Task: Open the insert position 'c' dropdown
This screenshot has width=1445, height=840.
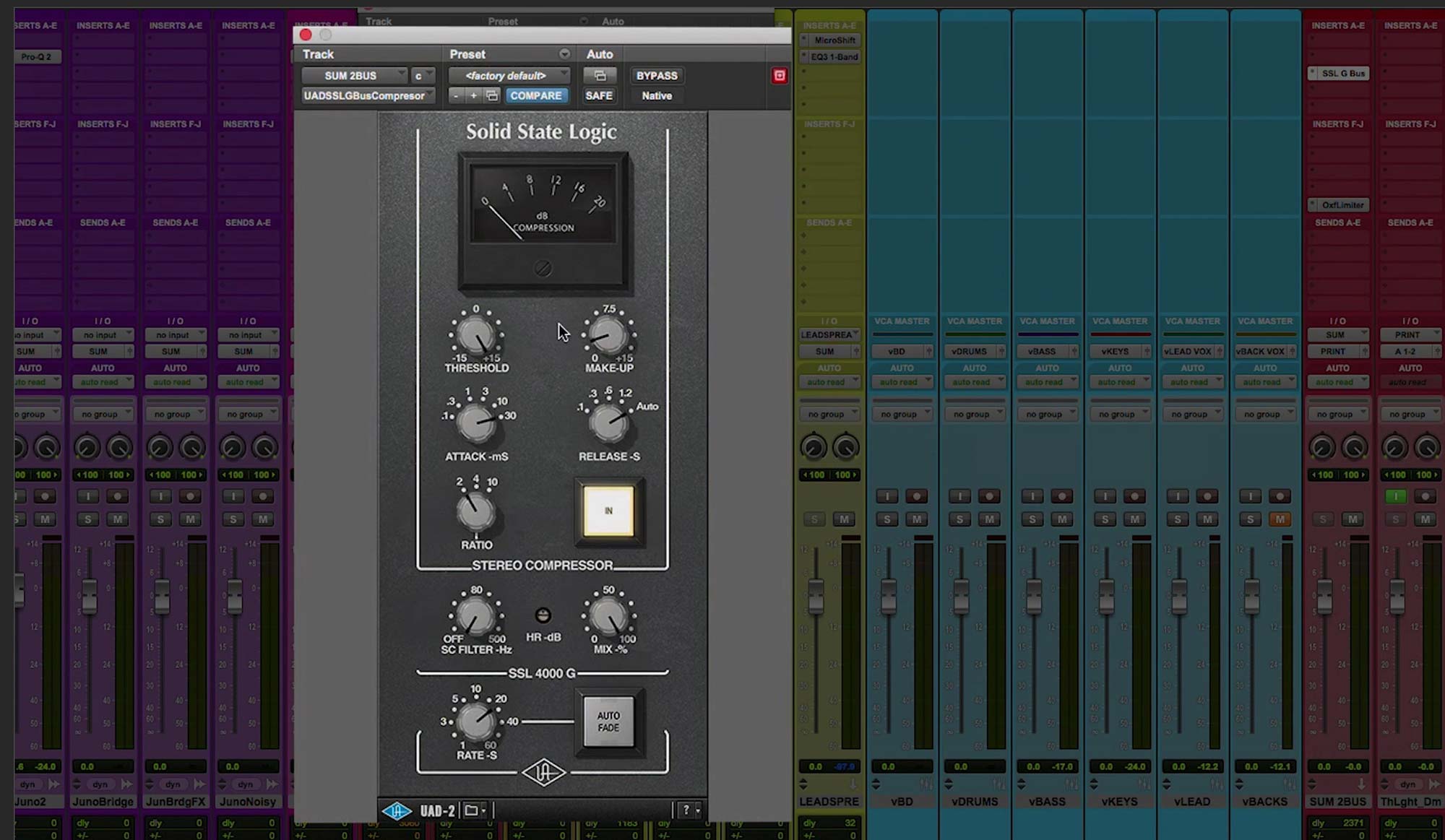Action: pyautogui.click(x=423, y=76)
